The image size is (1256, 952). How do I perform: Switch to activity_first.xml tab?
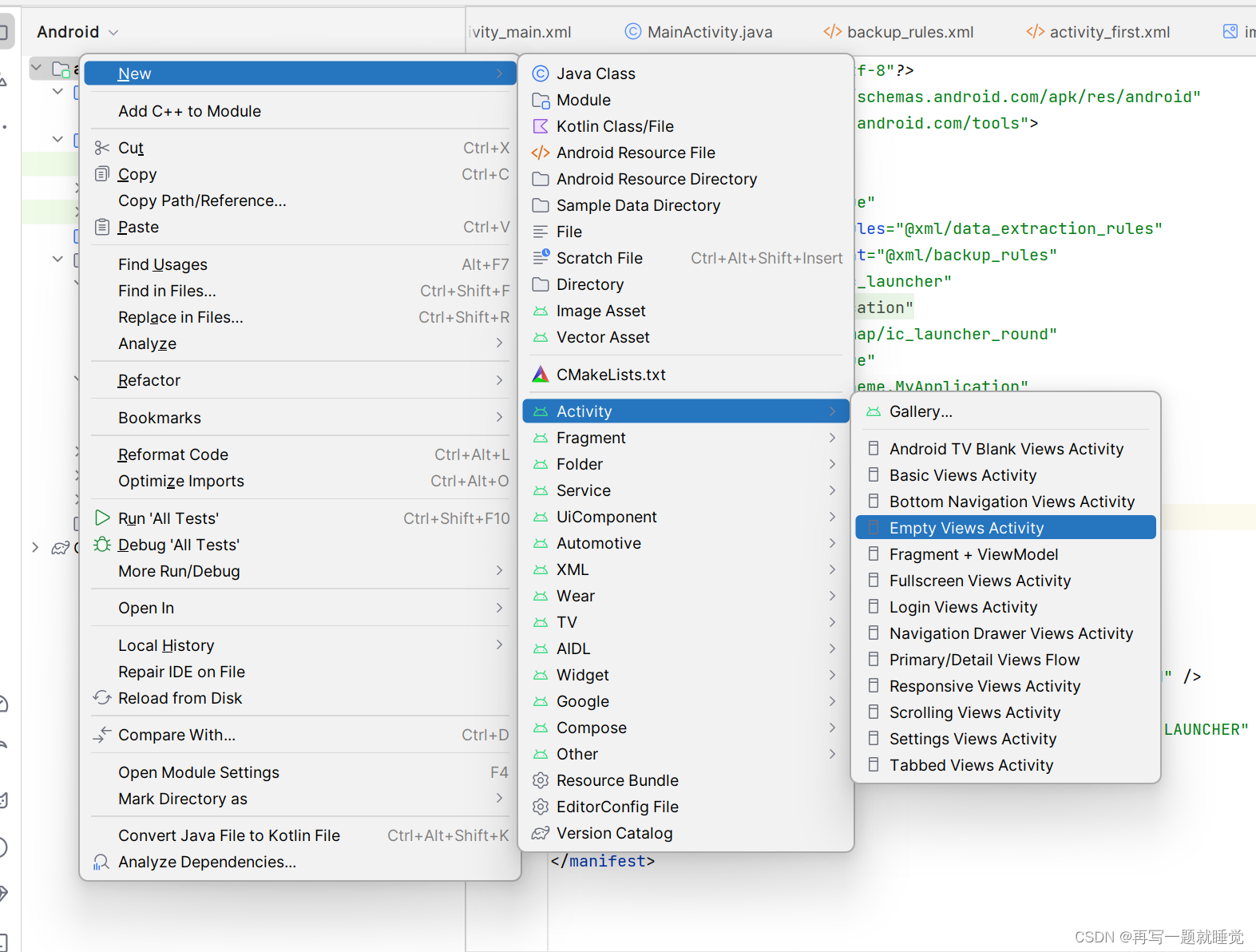(1098, 32)
